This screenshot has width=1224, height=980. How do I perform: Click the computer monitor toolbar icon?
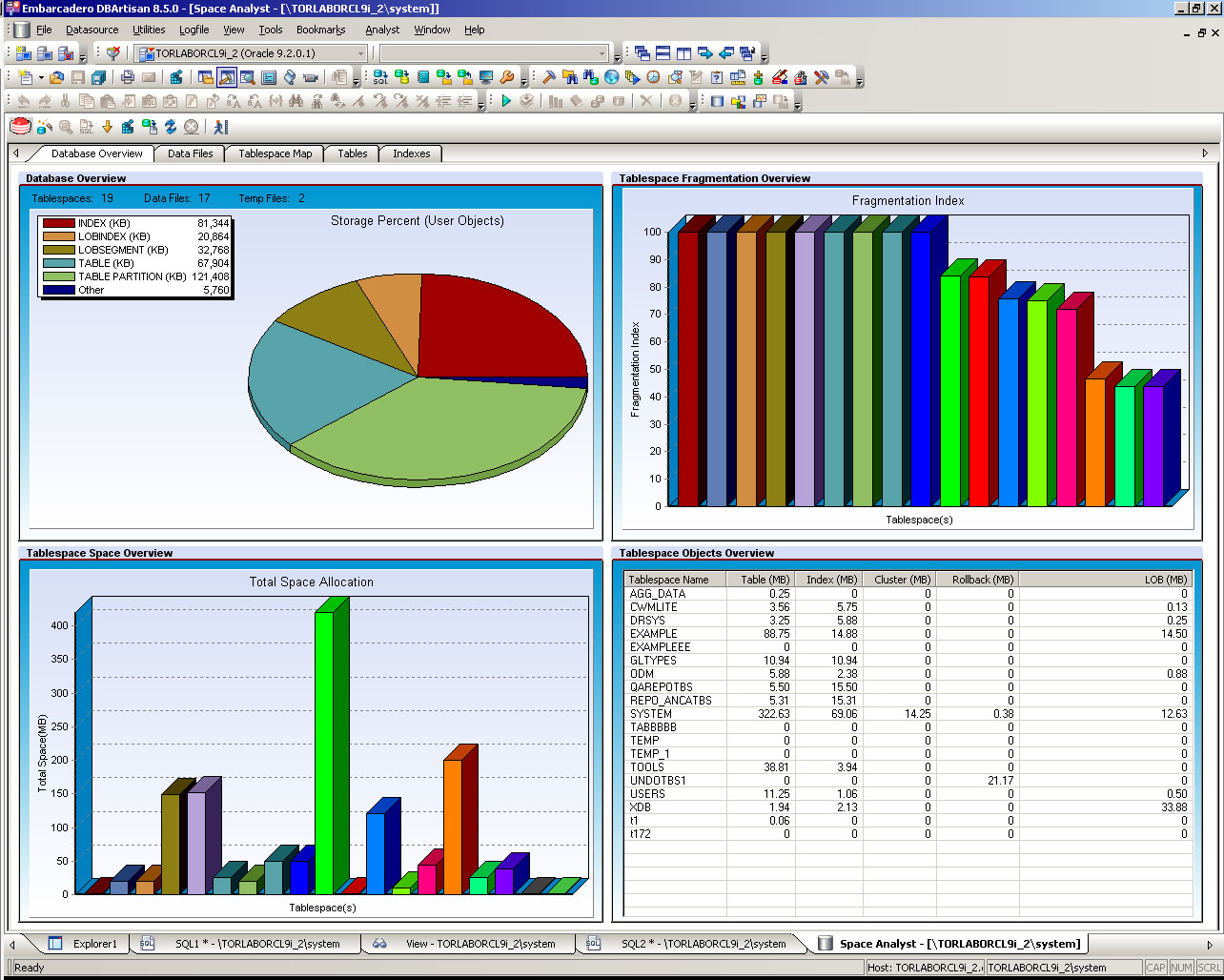coord(486,77)
